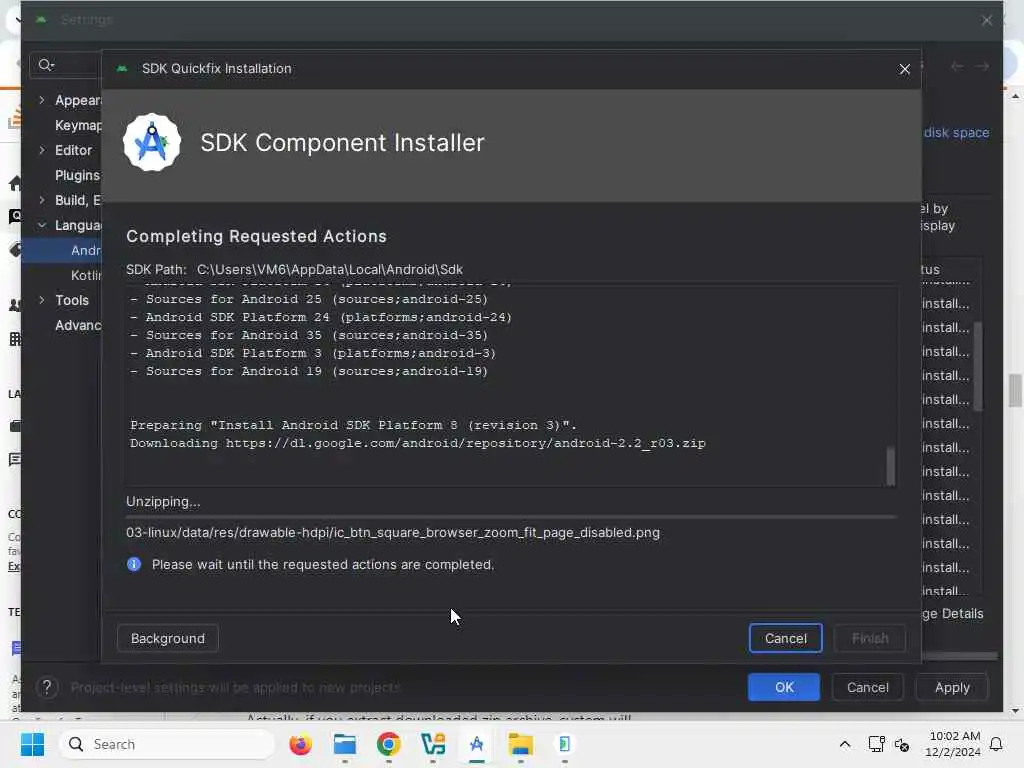Select Kotlin in the settings tree
Image resolution: width=1024 pixels, height=768 pixels.
[x=86, y=276]
